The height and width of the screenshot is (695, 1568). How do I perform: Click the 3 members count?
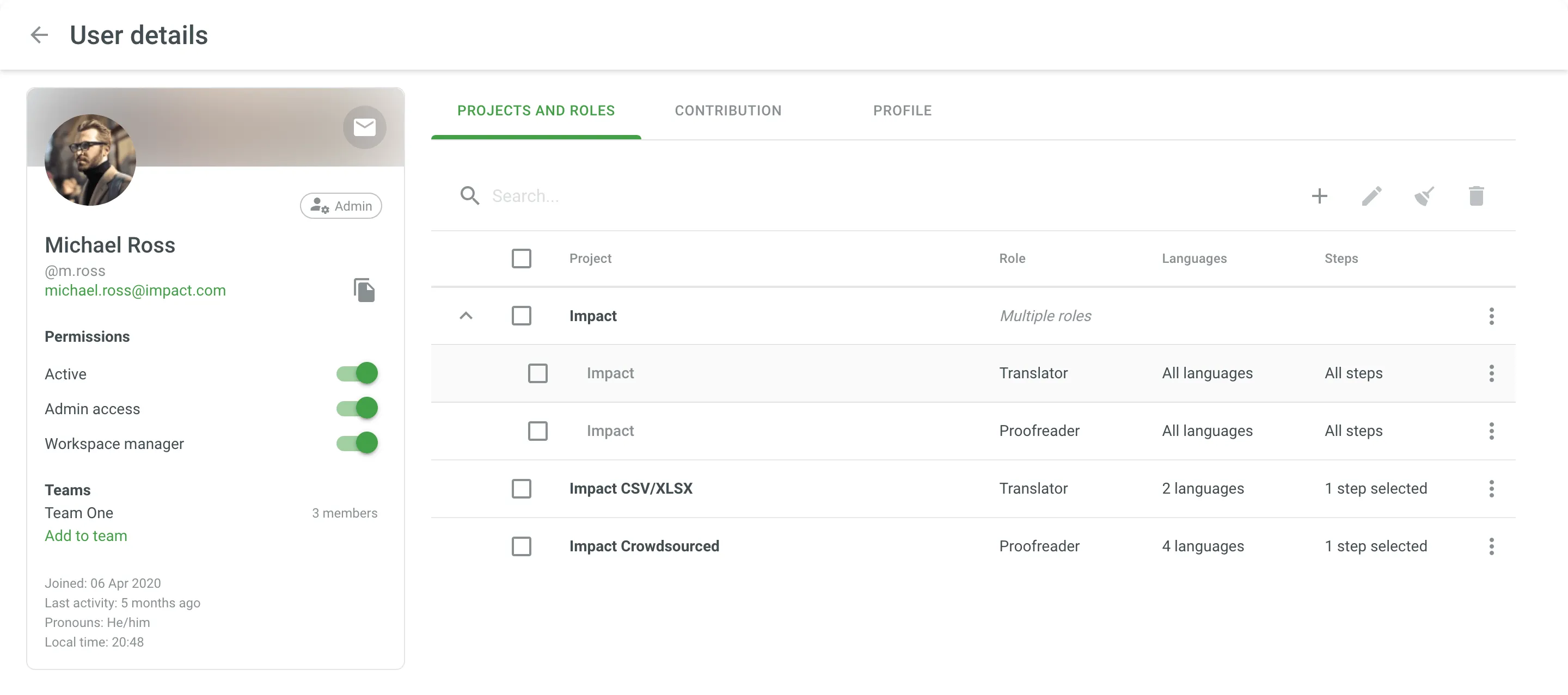point(345,513)
